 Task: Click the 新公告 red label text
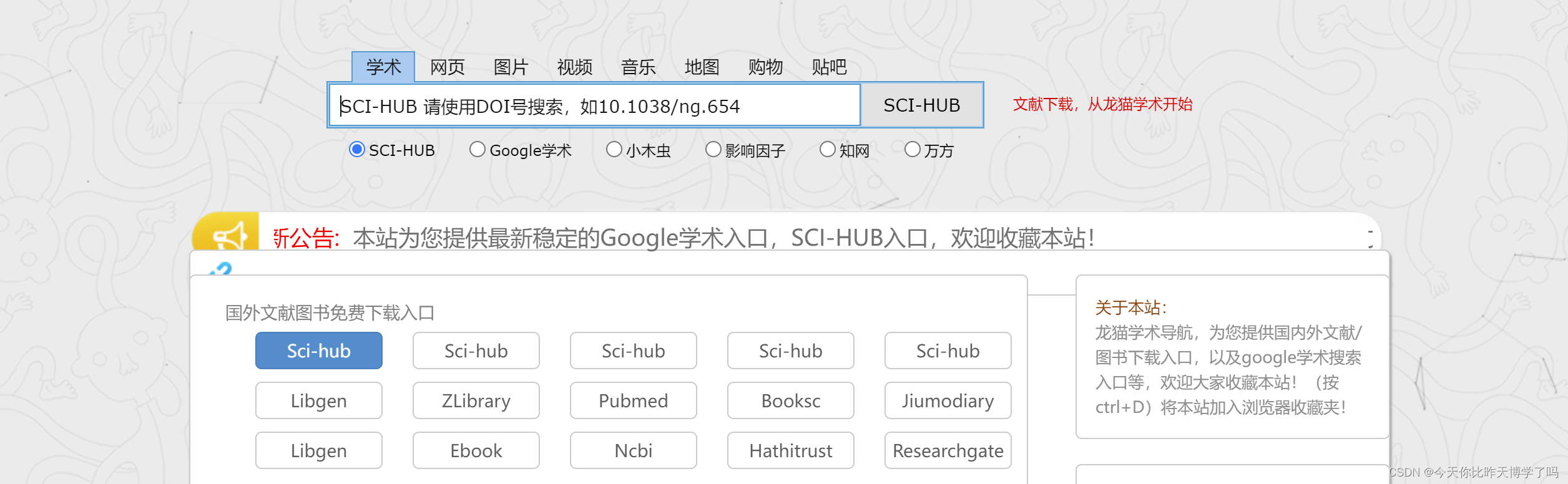pyautogui.click(x=306, y=238)
